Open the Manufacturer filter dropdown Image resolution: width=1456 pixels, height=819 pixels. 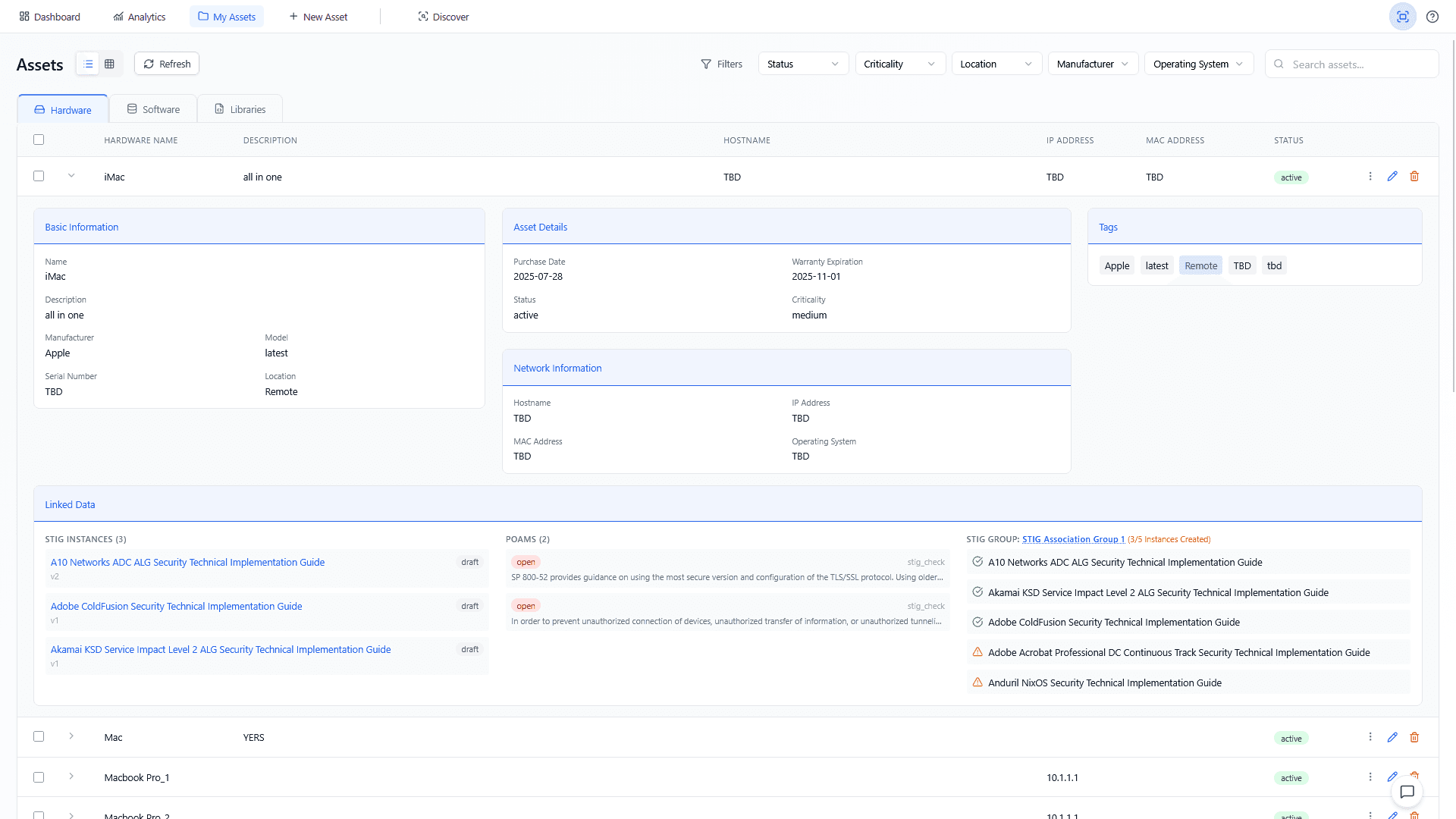tap(1092, 64)
